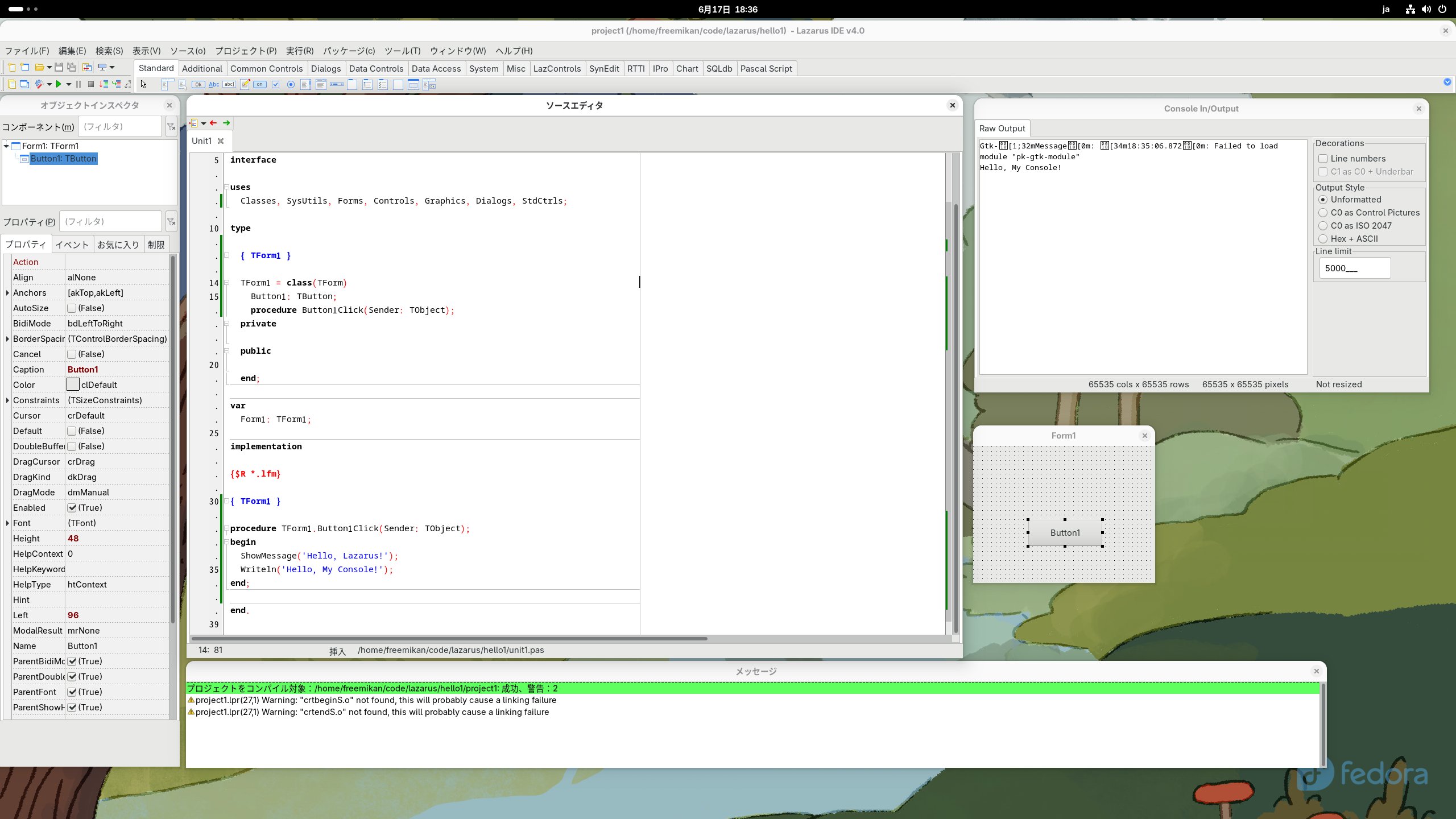Click the Save floppy disk icon

click(x=59, y=67)
